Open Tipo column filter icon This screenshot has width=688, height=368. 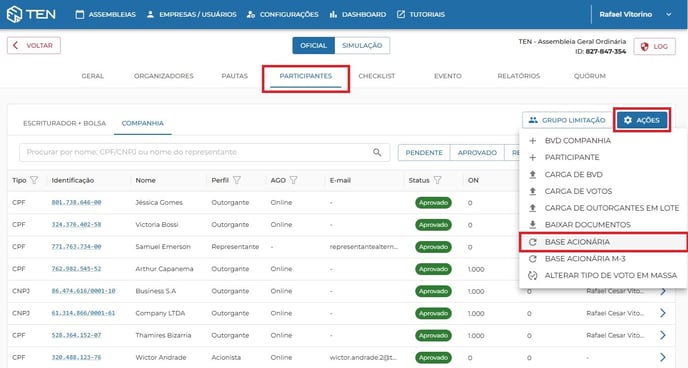pyautogui.click(x=34, y=180)
